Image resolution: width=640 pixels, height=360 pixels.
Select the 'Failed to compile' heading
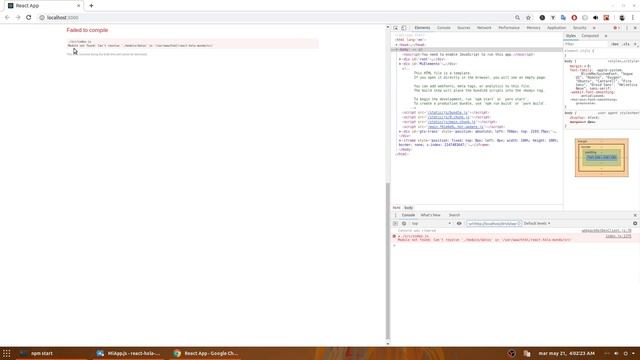point(87,30)
